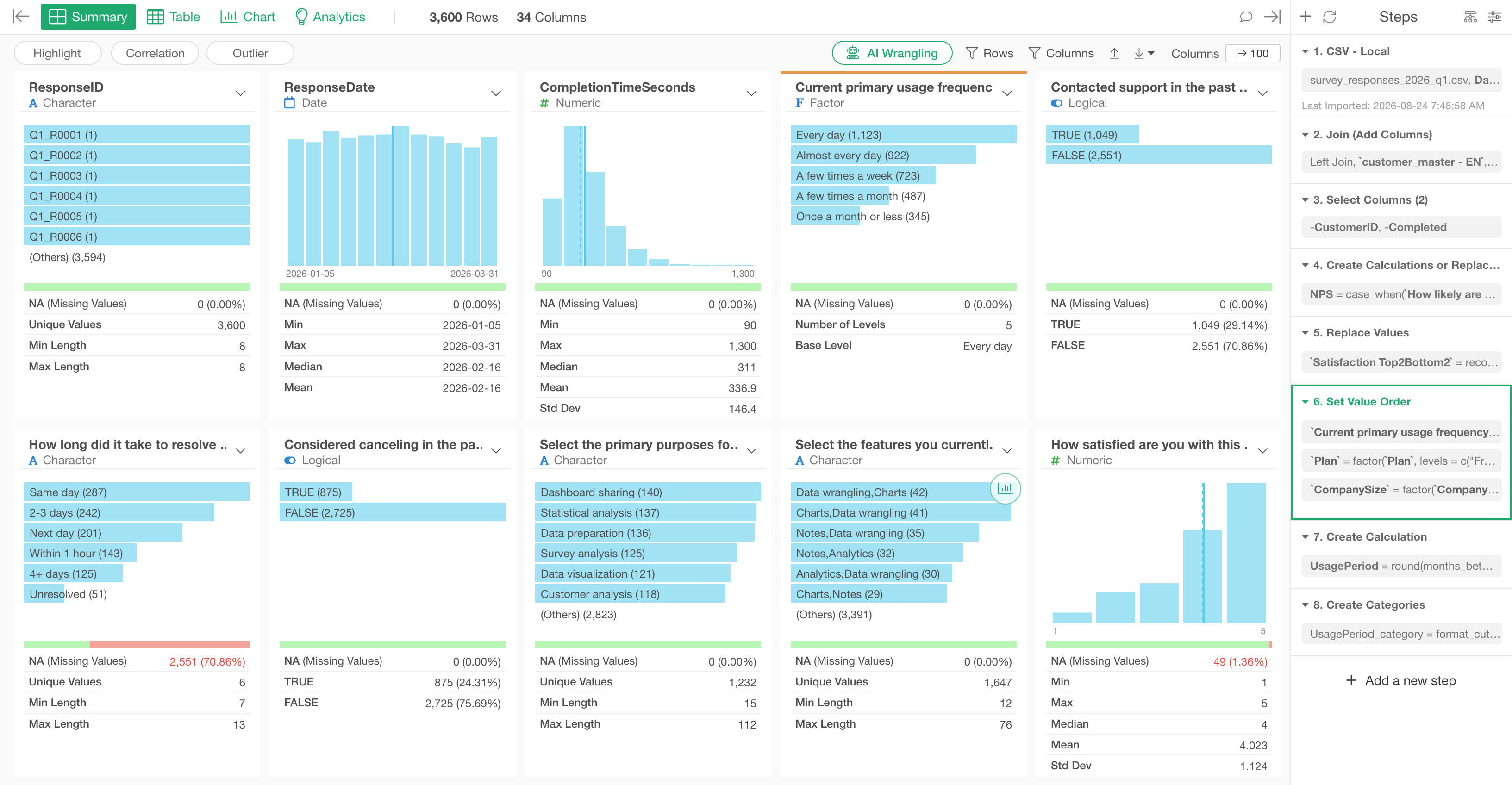Viewport: 1512px width, 785px height.
Task: Open the NPS = case_when step item
Action: [1401, 294]
